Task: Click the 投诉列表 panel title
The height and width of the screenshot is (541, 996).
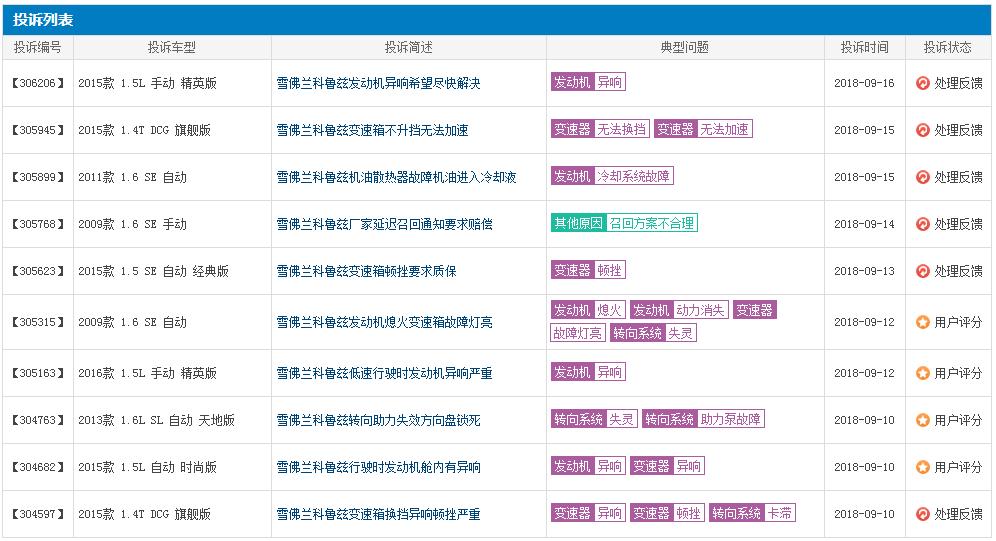Action: 43,20
